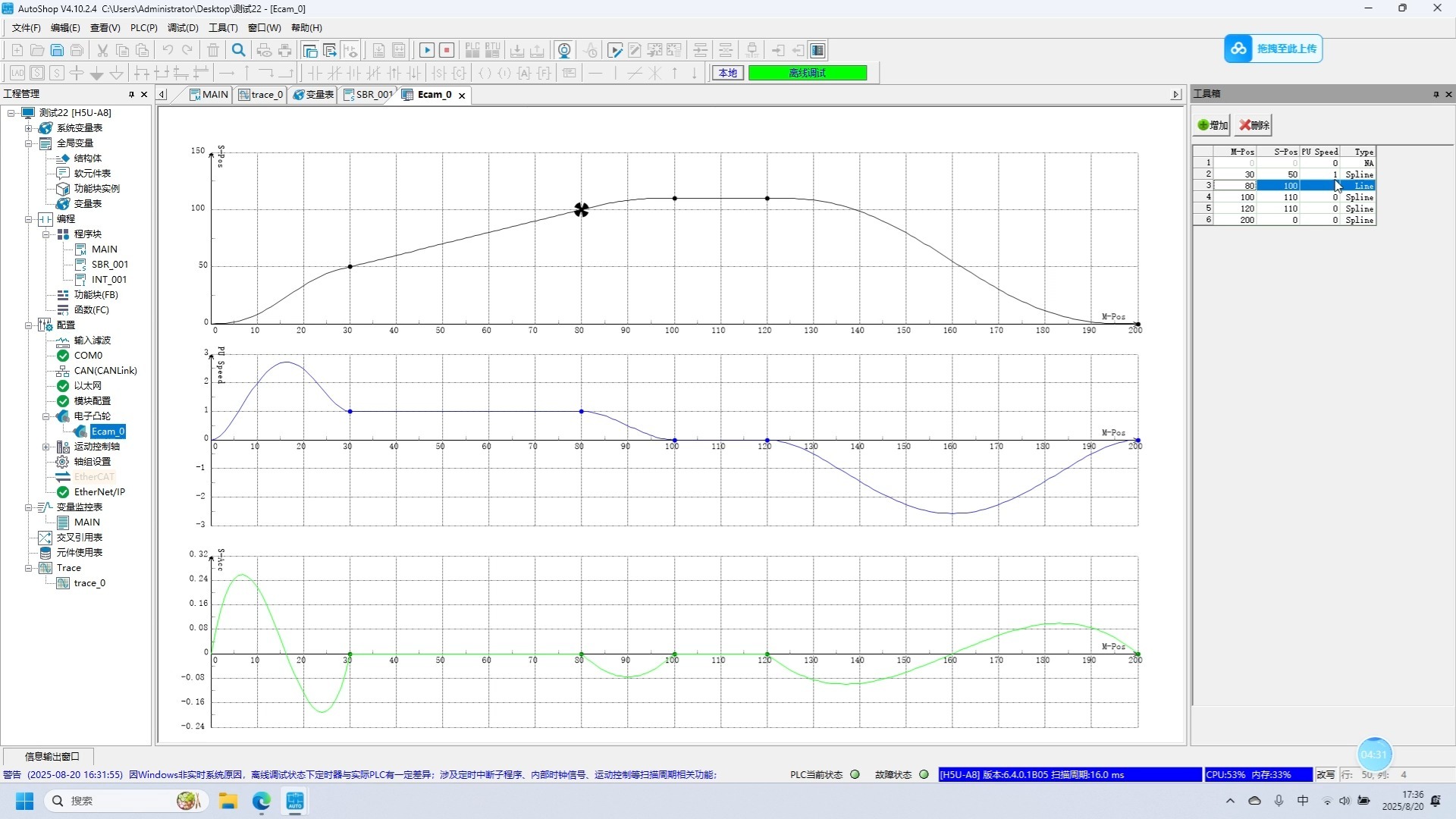
Task: Click the 拖拽至此上传 cloud upload button
Action: pos(1273,49)
